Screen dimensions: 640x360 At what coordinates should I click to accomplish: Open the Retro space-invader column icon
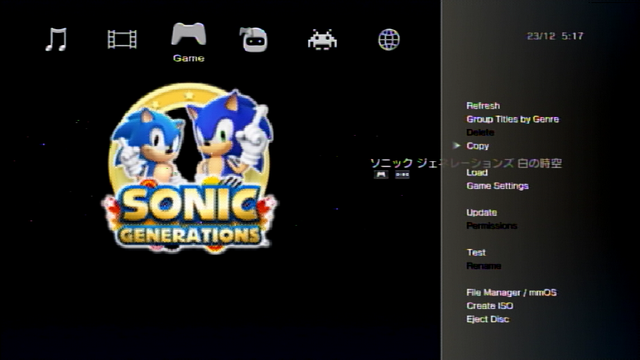[322, 40]
